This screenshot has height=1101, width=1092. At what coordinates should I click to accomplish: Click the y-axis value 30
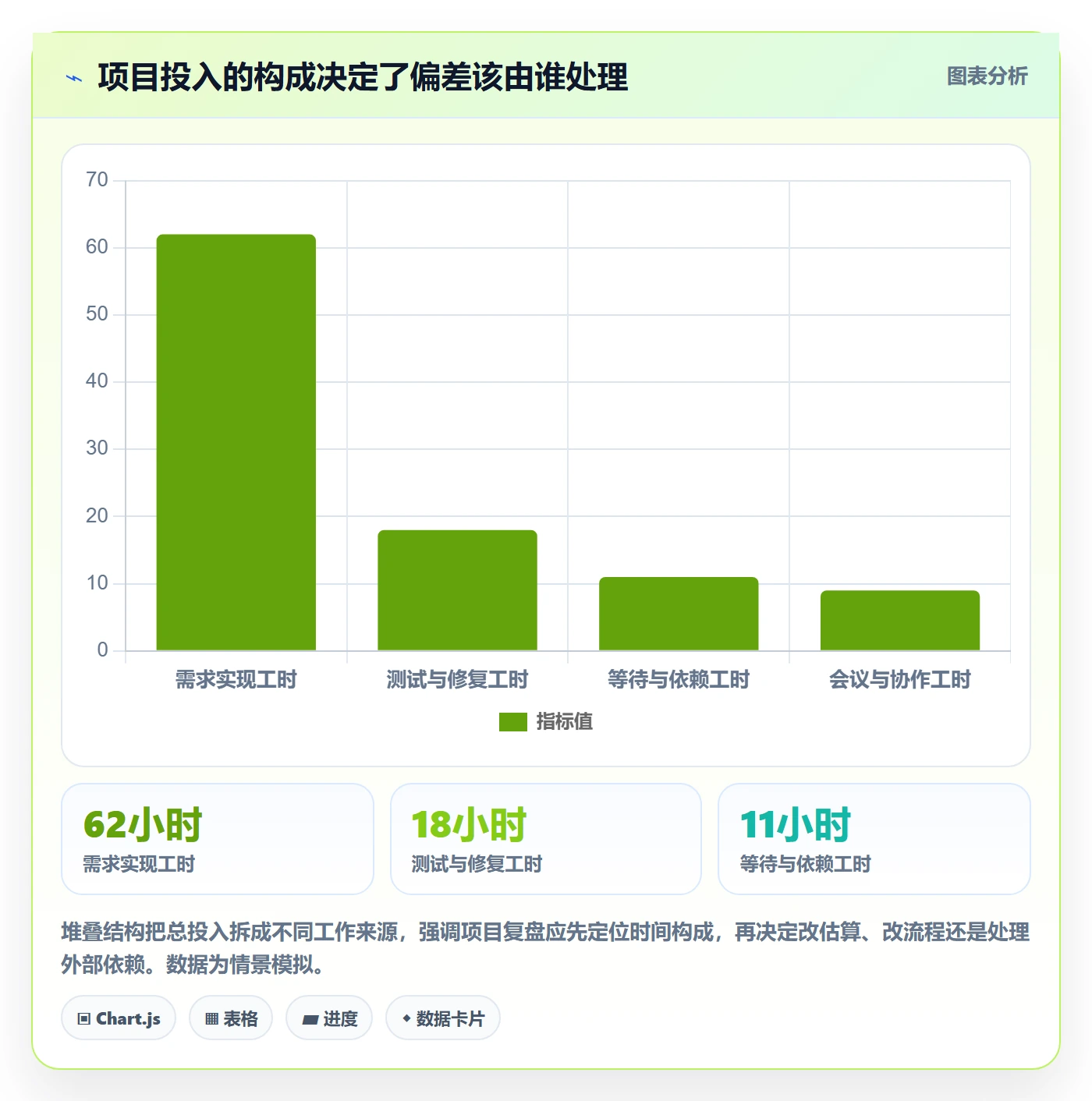pos(97,448)
